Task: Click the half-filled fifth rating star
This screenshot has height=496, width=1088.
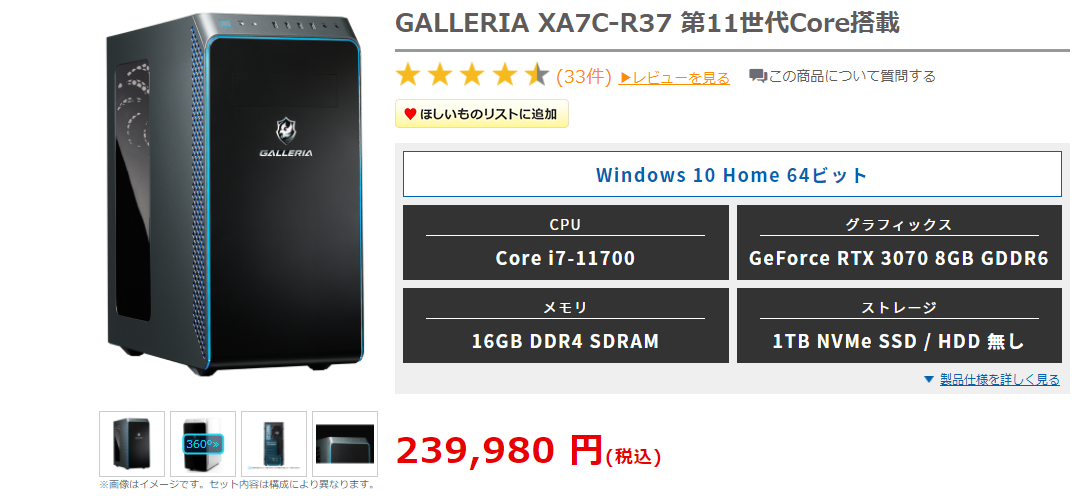Action: click(537, 75)
